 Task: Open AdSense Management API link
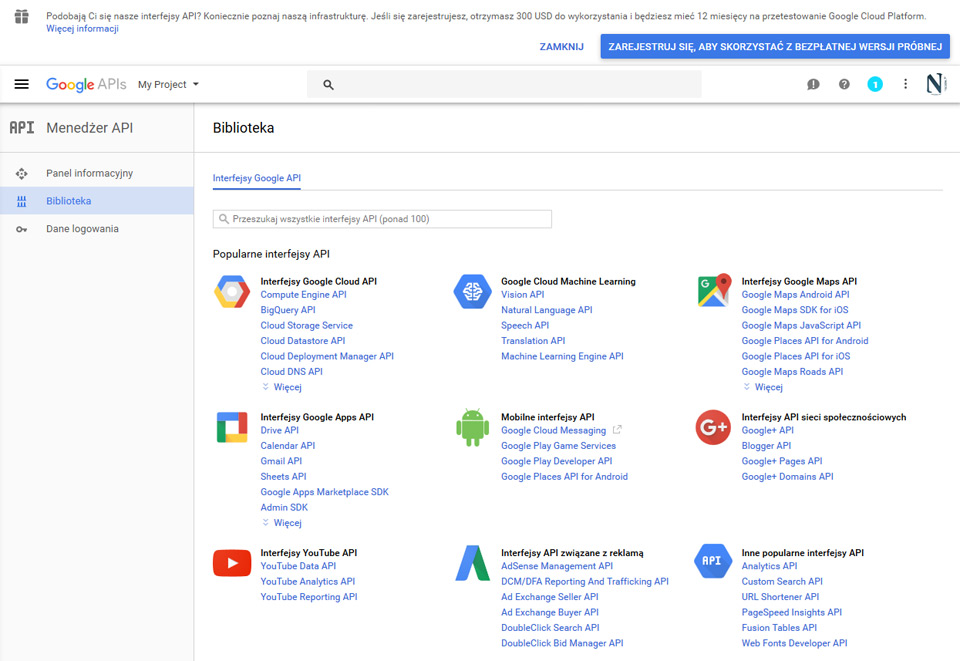click(557, 567)
